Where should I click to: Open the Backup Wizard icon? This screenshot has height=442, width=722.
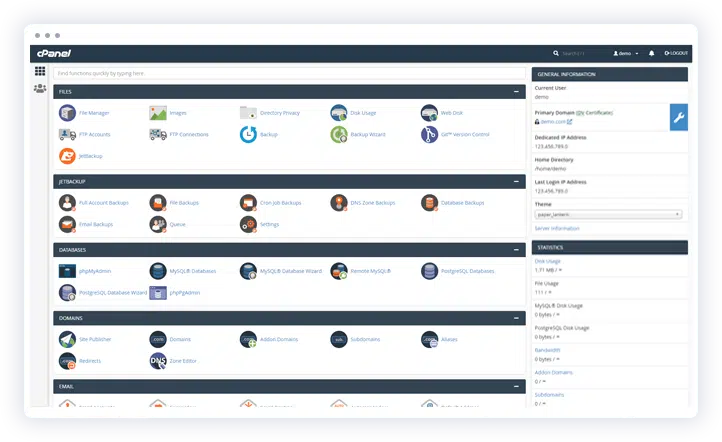pyautogui.click(x=339, y=134)
